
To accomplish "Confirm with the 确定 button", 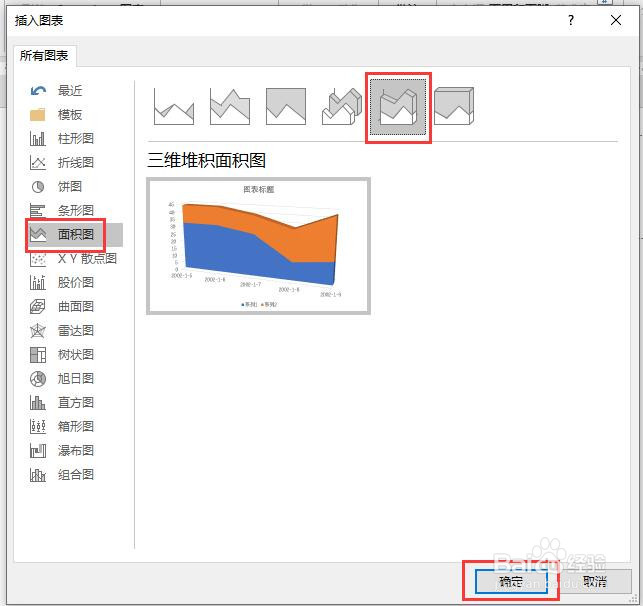I will click(511, 581).
